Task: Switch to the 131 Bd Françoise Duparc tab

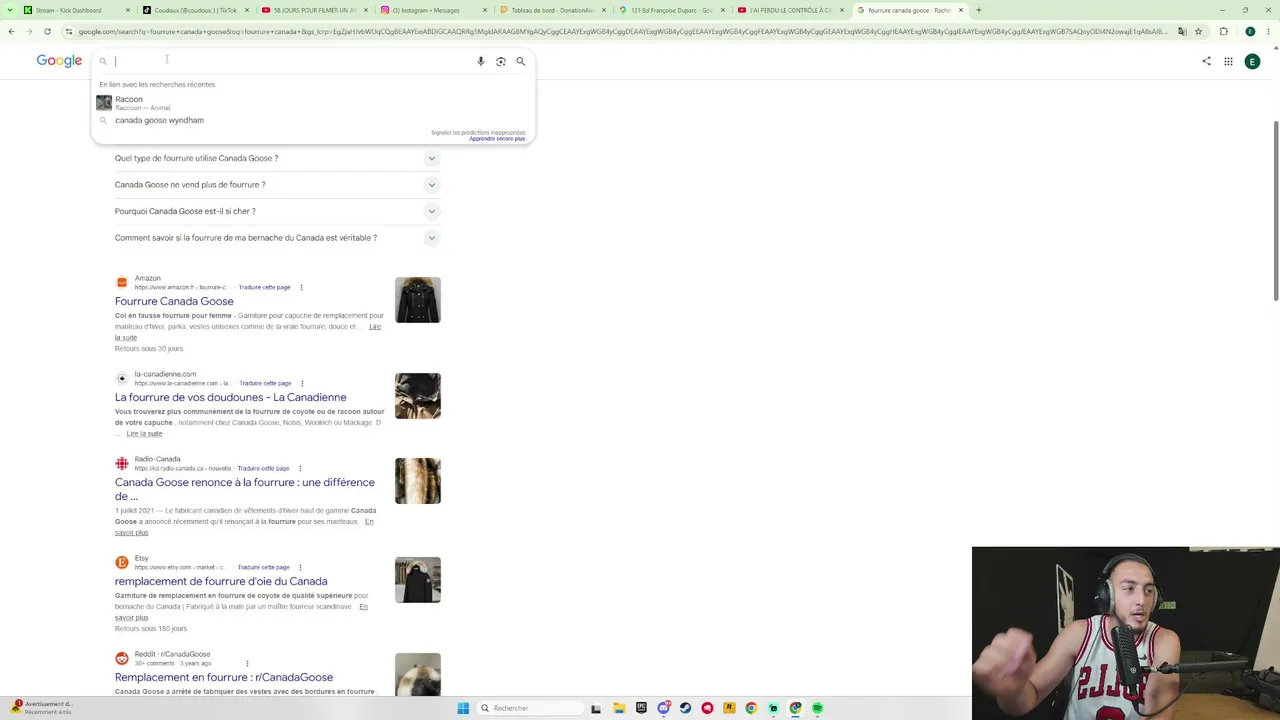Action: (x=671, y=10)
